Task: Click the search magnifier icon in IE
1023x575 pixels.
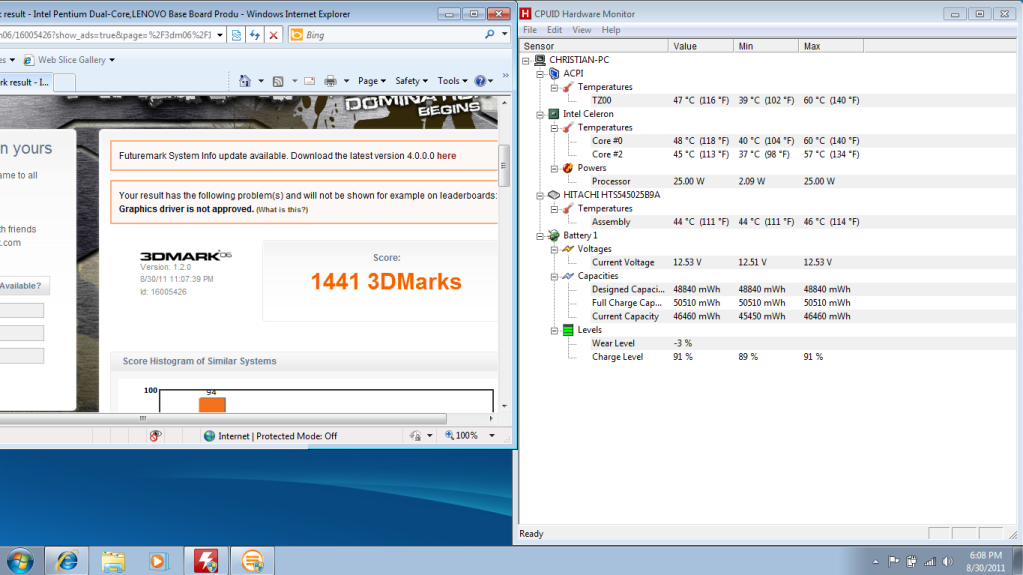Action: 489,35
